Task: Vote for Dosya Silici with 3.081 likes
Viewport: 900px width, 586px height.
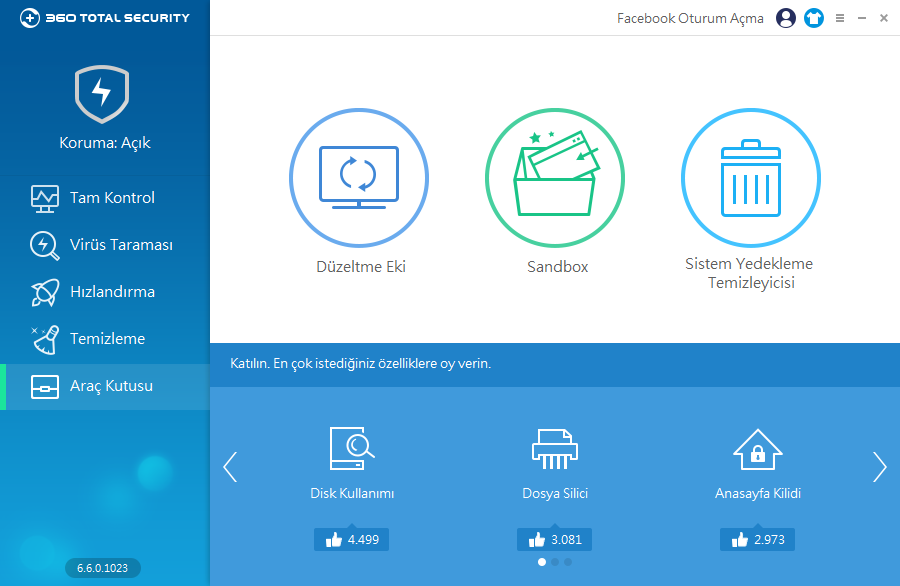Action: (554, 540)
